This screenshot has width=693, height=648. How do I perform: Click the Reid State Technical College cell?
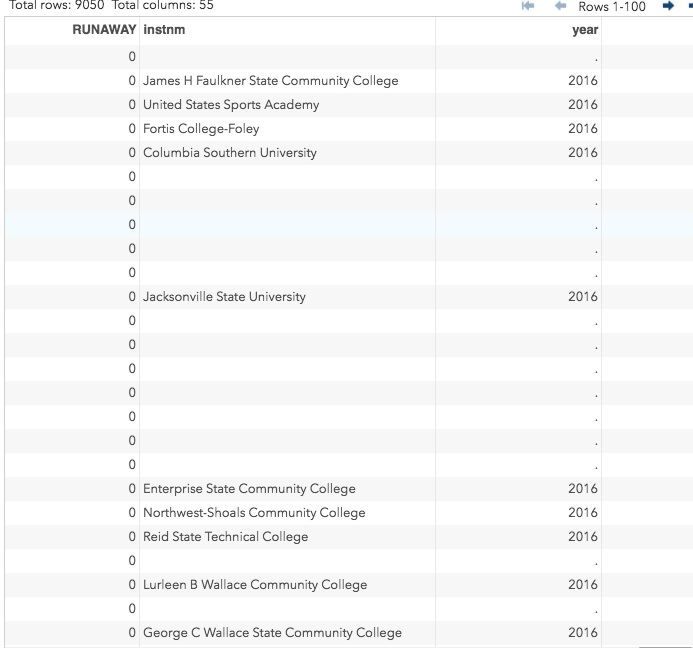click(x=225, y=537)
